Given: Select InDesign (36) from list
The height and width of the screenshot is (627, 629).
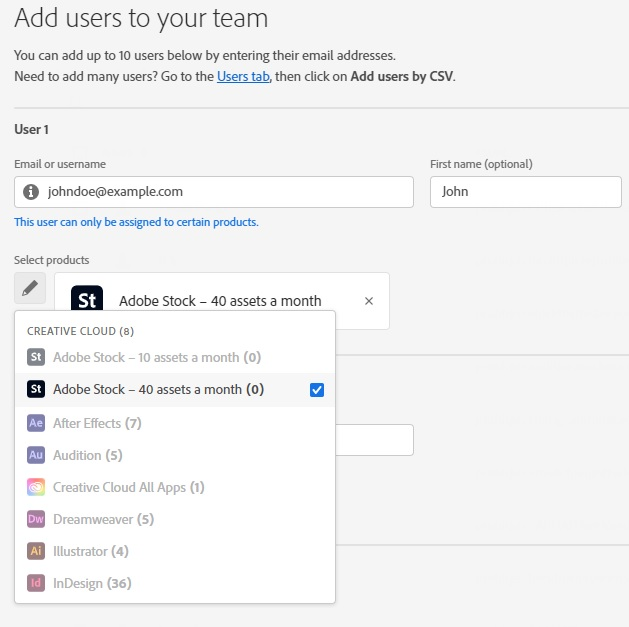Looking at the screenshot, I should (x=174, y=583).
